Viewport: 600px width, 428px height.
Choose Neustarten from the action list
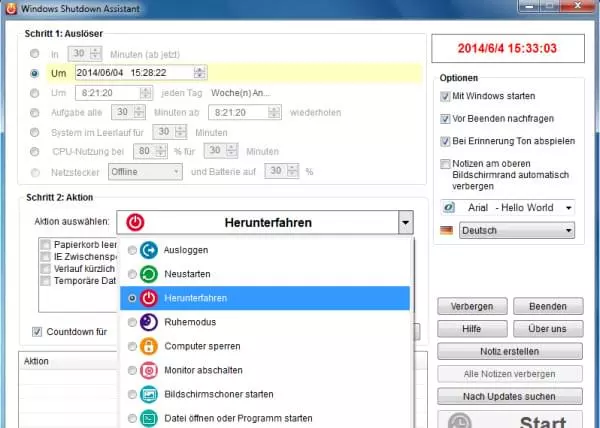click(265, 274)
